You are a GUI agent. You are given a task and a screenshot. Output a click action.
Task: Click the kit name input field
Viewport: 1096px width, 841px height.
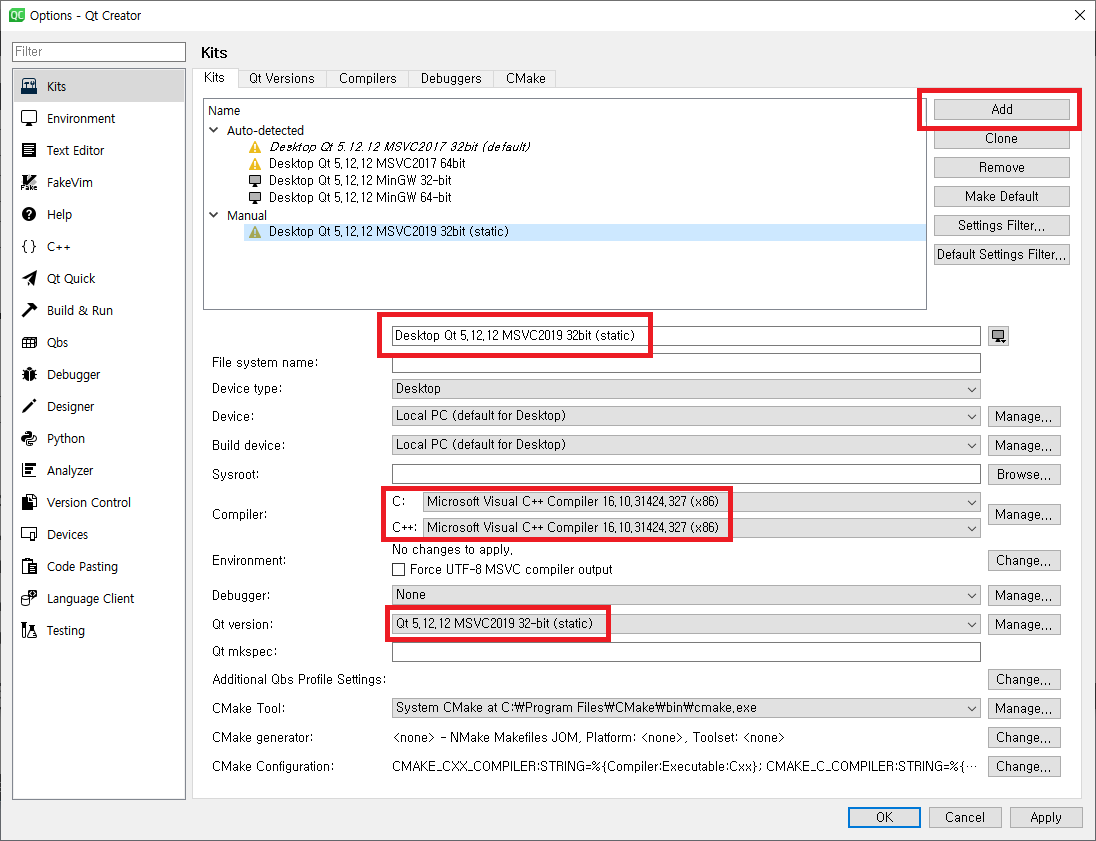click(x=686, y=336)
